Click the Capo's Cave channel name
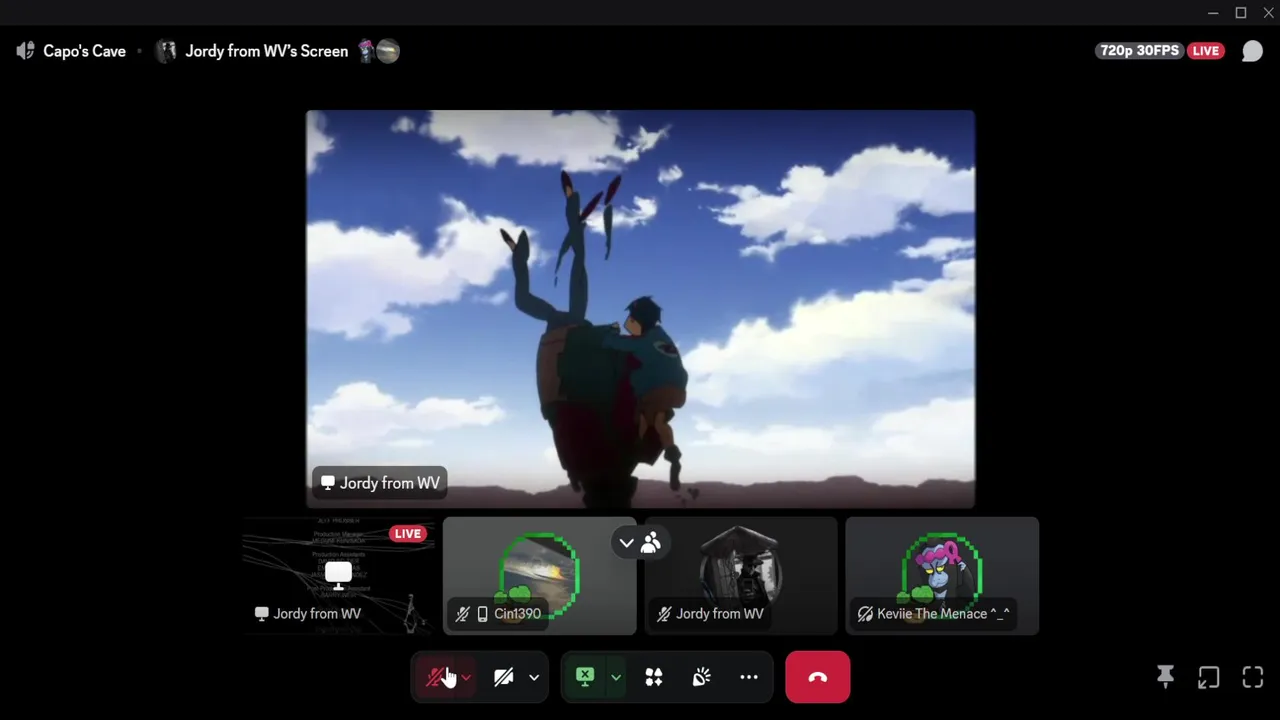Viewport: 1280px width, 720px height. [x=85, y=51]
